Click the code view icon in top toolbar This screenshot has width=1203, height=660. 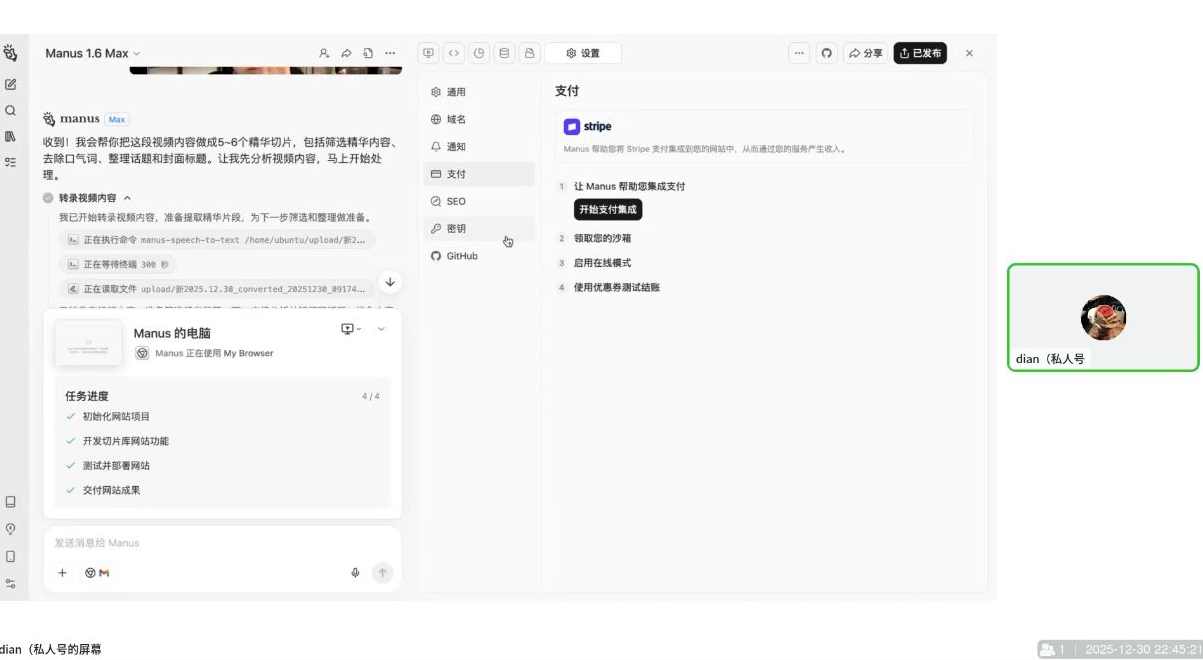[x=454, y=53]
